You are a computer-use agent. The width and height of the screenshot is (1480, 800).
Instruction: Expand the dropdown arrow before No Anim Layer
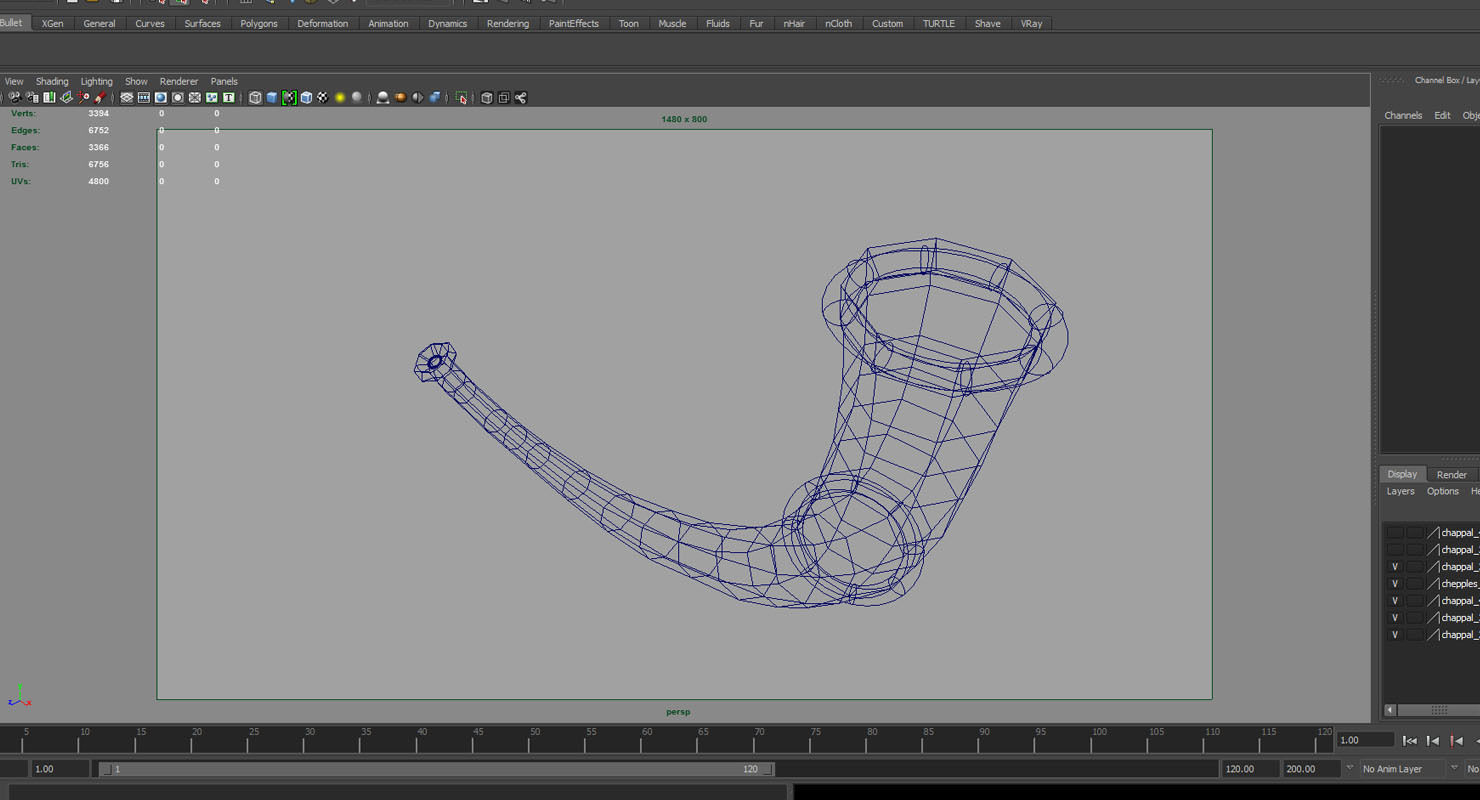coord(1349,769)
